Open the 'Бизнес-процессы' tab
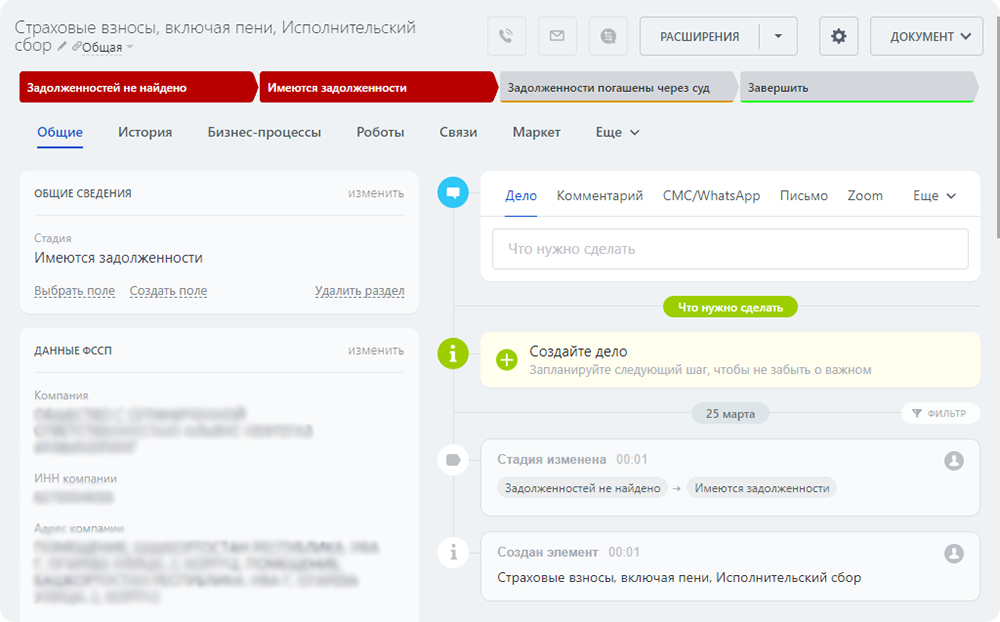The height and width of the screenshot is (622, 1000). click(x=264, y=132)
